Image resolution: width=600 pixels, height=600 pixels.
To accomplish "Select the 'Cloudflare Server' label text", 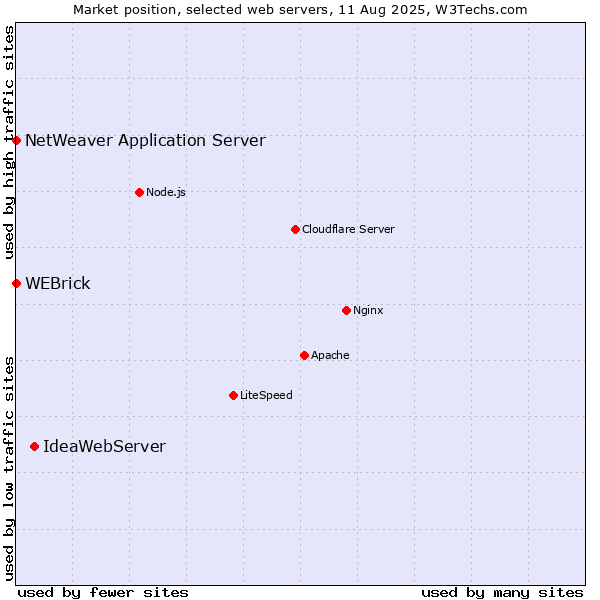I will click(x=348, y=229).
